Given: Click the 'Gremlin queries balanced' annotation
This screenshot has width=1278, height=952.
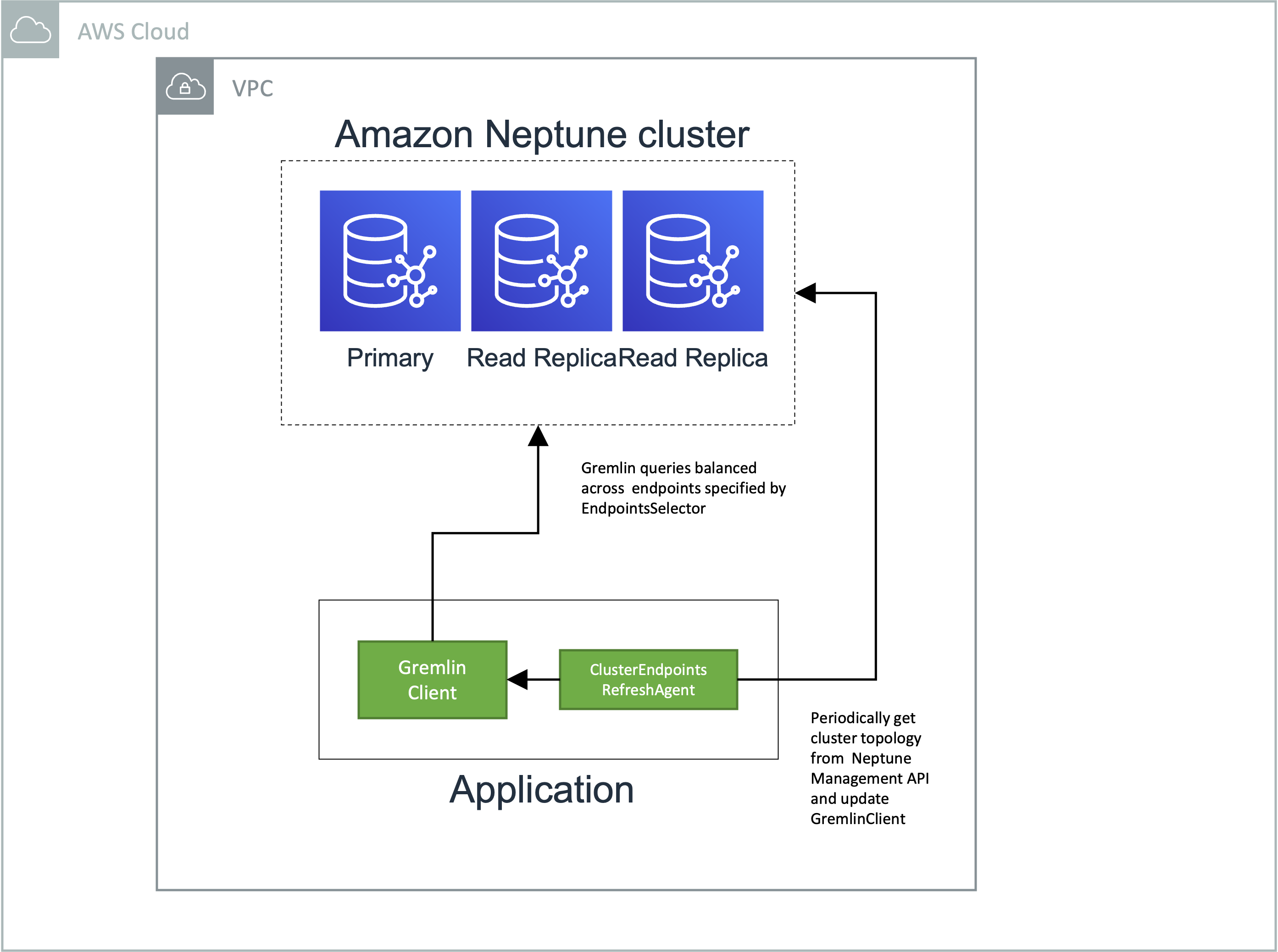Looking at the screenshot, I should tap(683, 488).
